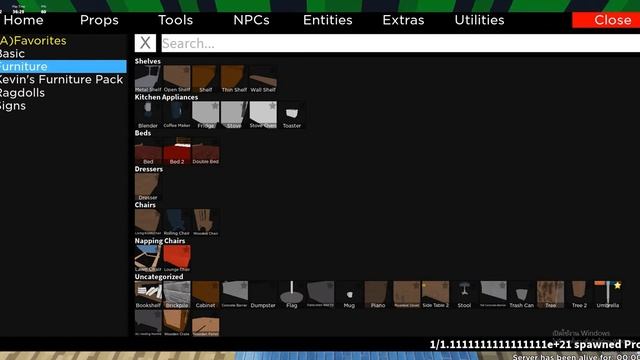Spawn the Lawn Chair prop
Image resolution: width=640 pixels, height=360 pixels.
[148, 259]
